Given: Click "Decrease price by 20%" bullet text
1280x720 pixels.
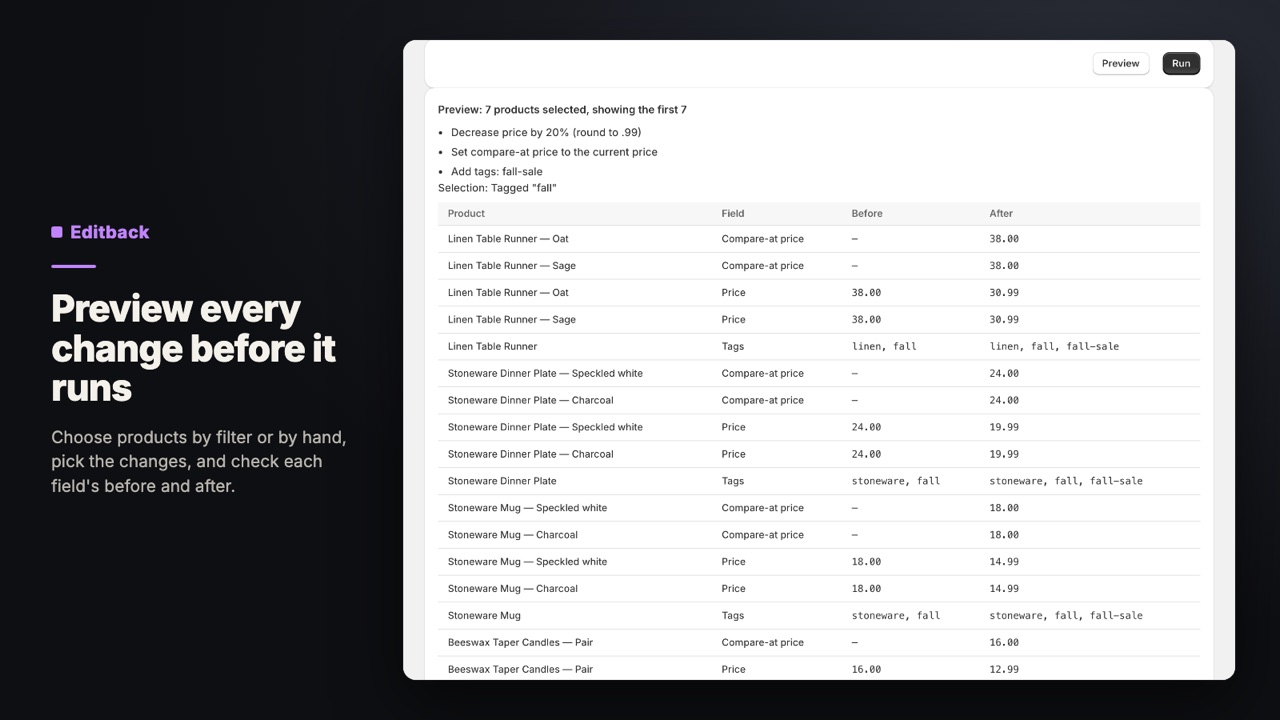Looking at the screenshot, I should pos(546,132).
